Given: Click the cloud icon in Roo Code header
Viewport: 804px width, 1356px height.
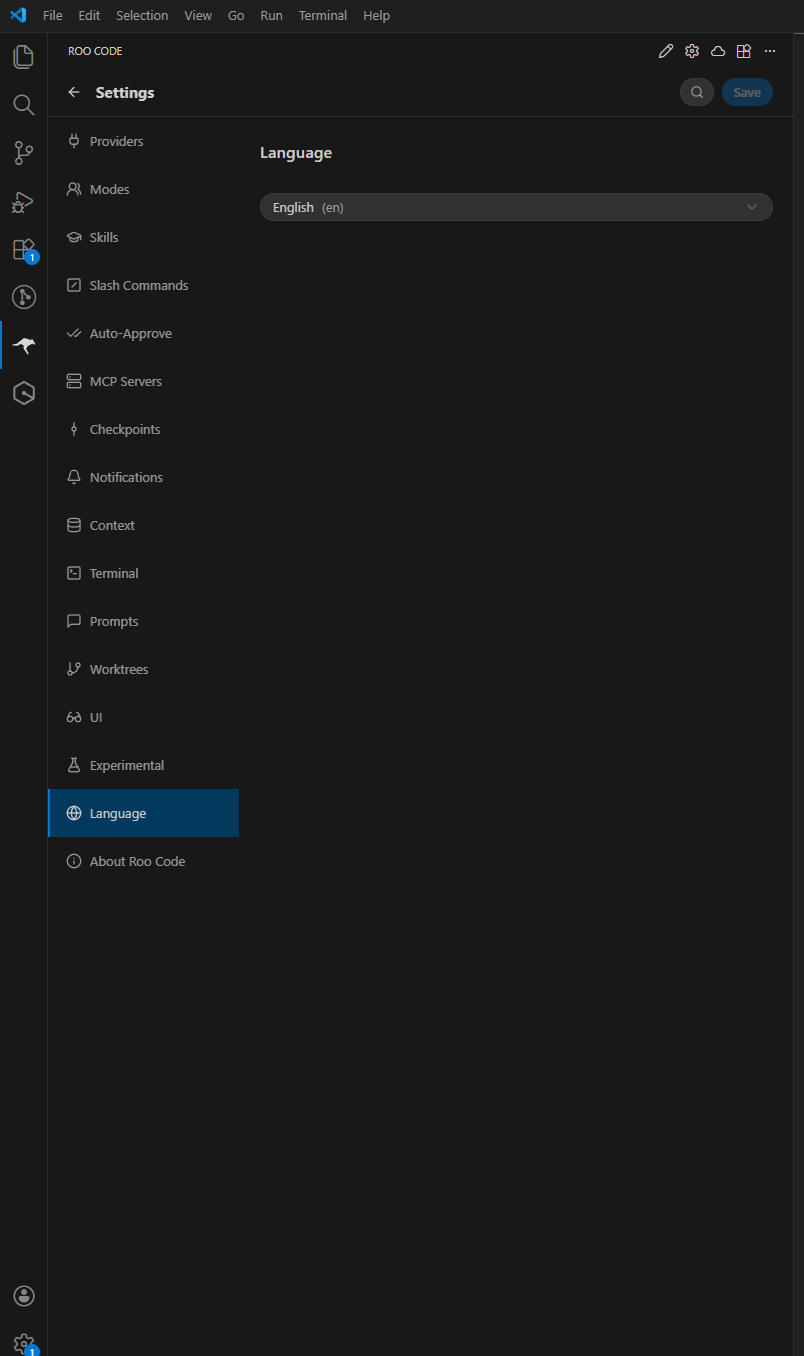Looking at the screenshot, I should point(718,51).
